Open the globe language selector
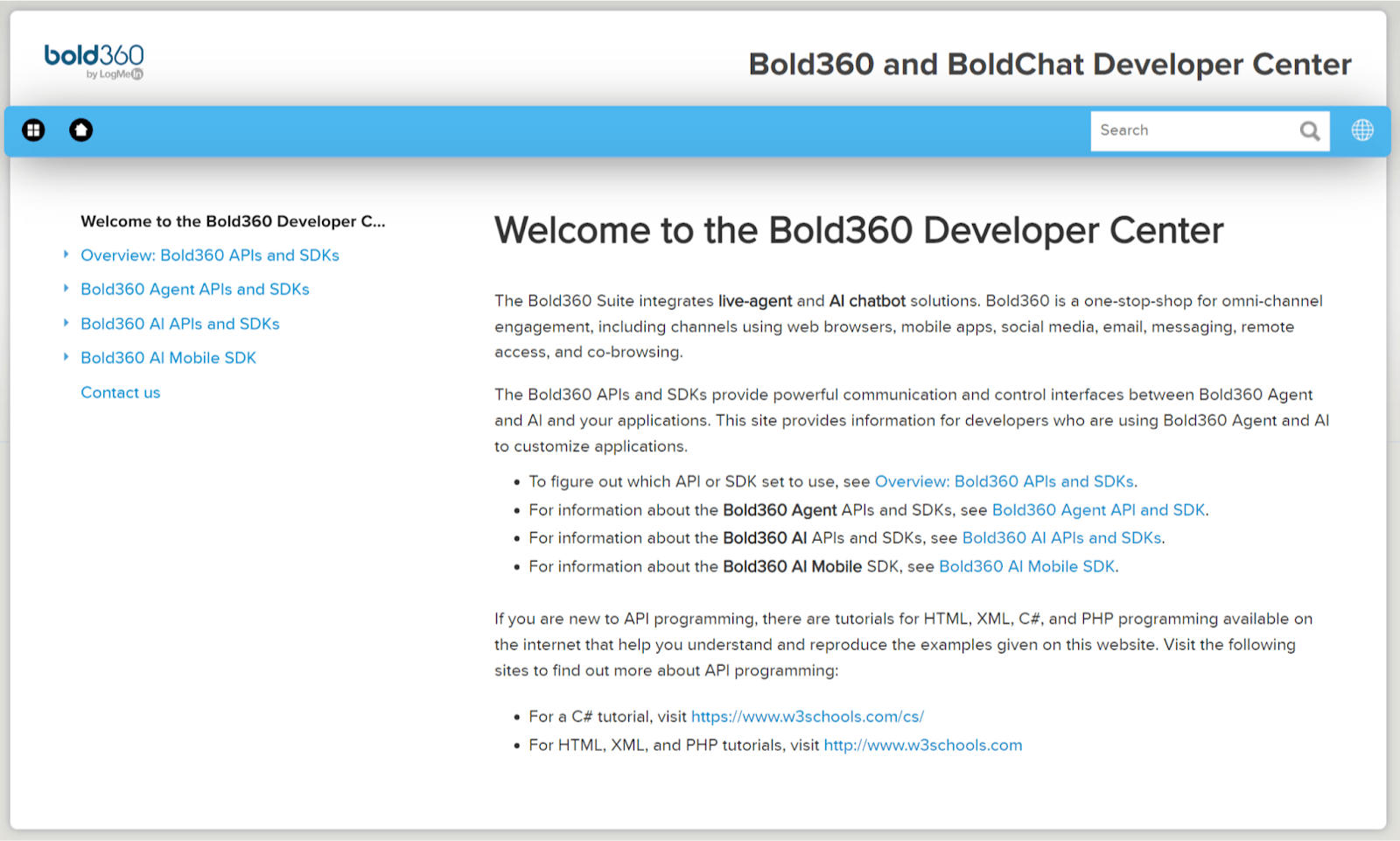Image resolution: width=1400 pixels, height=841 pixels. 1361,130
